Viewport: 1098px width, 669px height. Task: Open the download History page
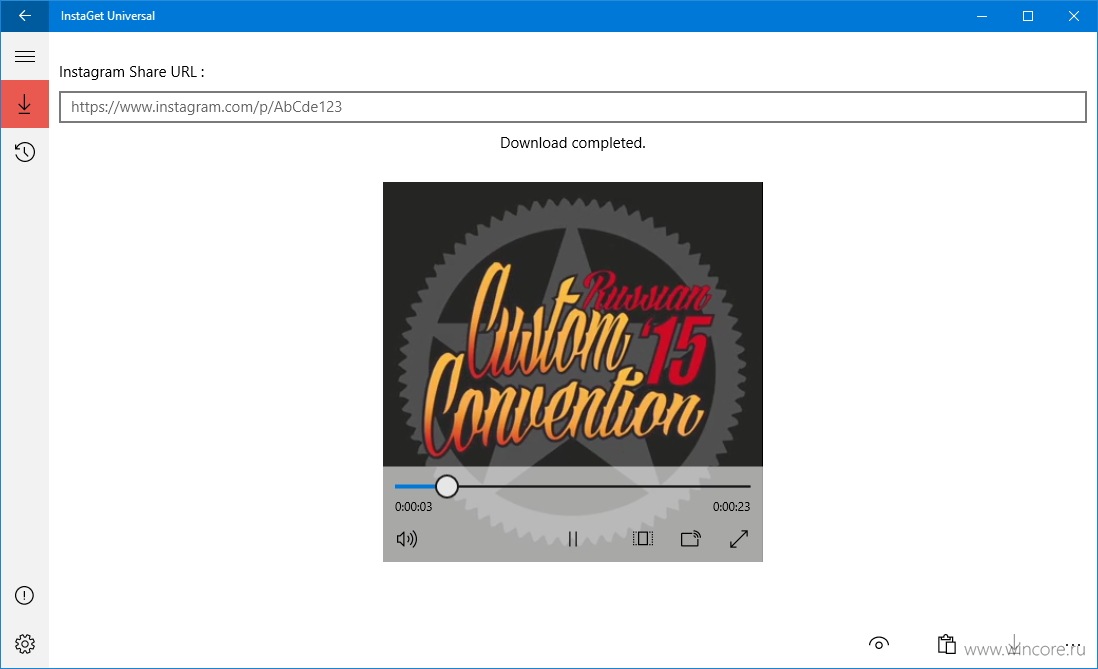(x=25, y=152)
